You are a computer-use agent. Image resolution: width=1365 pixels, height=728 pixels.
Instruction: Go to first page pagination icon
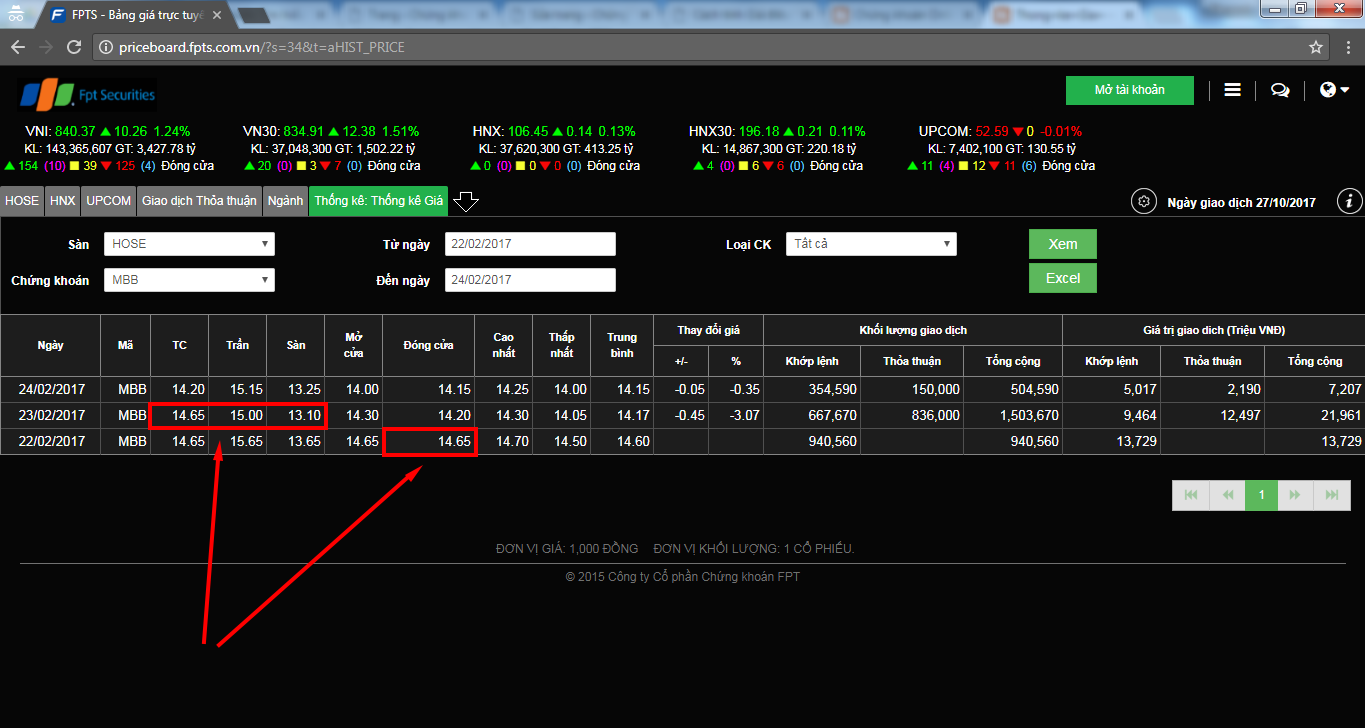click(x=1190, y=495)
